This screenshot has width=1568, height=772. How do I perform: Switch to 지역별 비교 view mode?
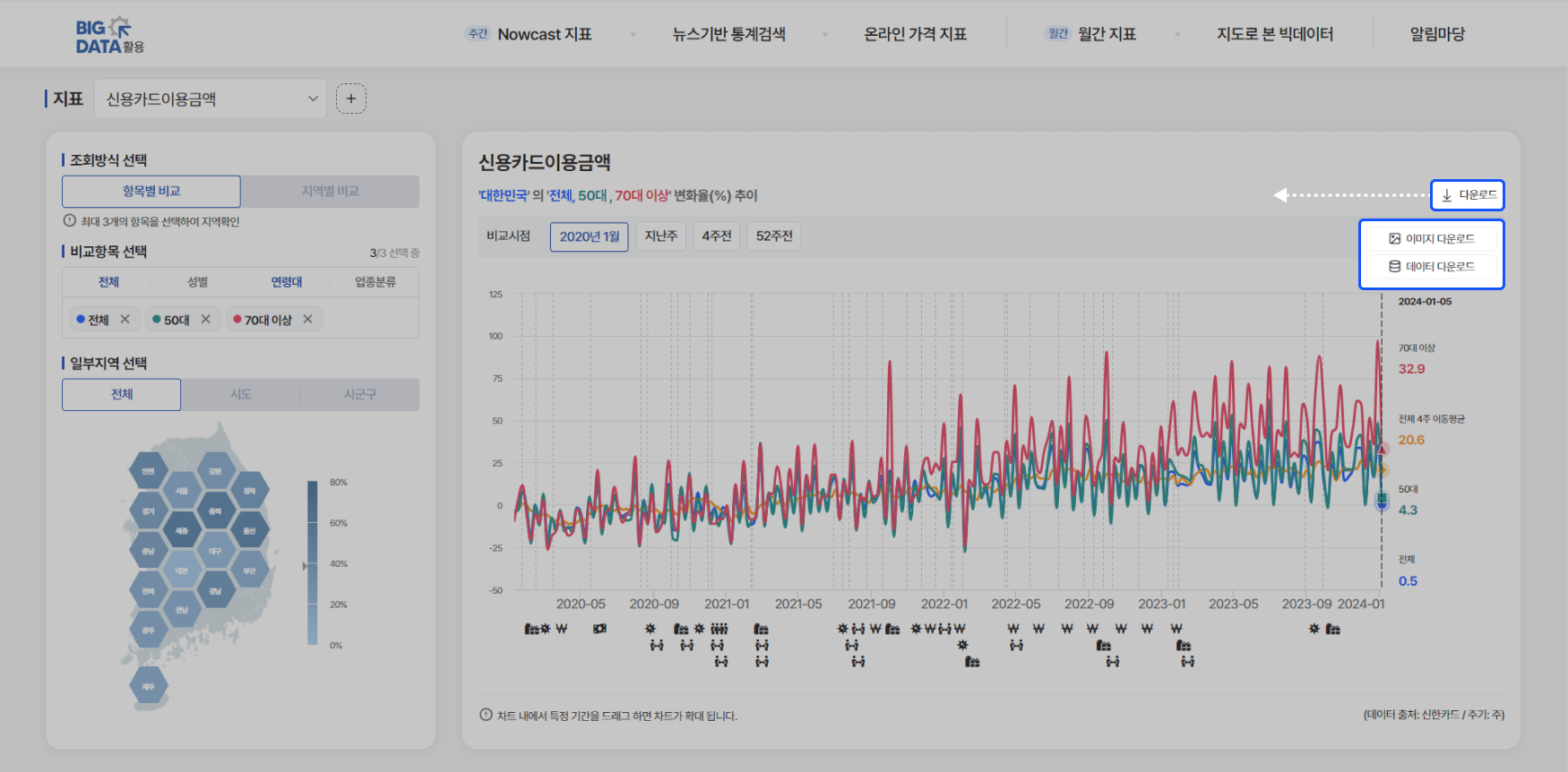330,192
